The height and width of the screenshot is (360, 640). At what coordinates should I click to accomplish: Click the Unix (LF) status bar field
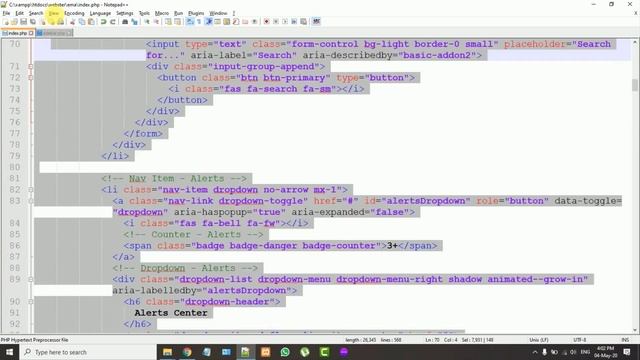point(539,340)
